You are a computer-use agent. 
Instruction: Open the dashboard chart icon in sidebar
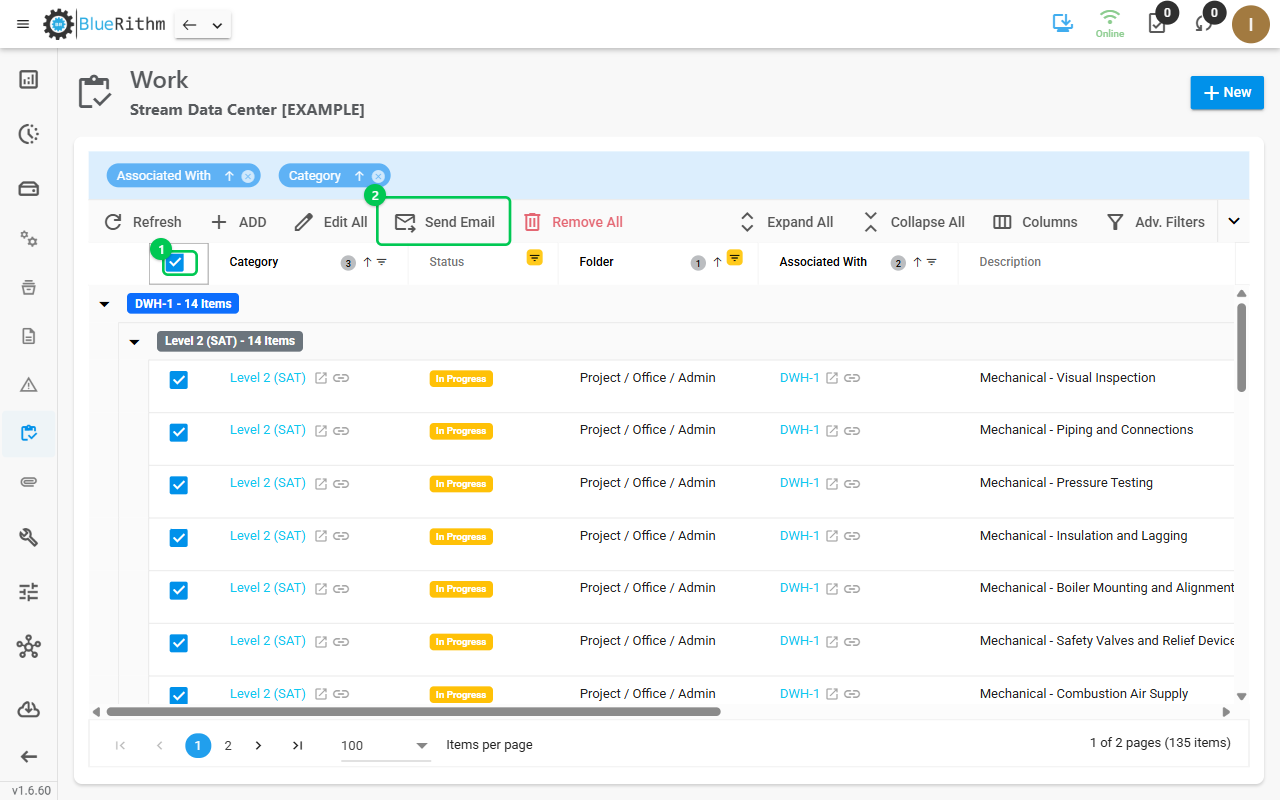point(29,79)
